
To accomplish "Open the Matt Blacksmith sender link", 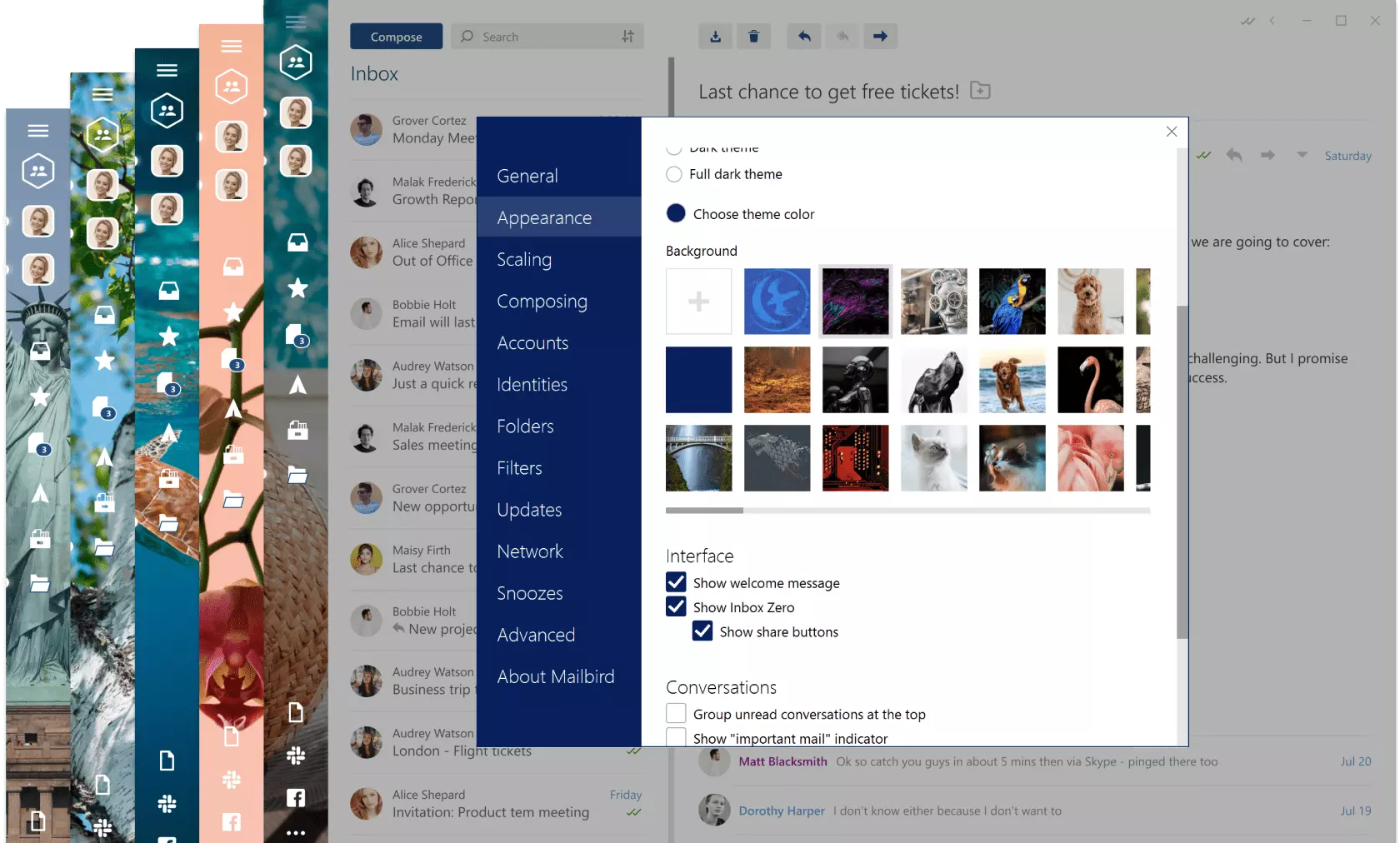I will (x=782, y=761).
